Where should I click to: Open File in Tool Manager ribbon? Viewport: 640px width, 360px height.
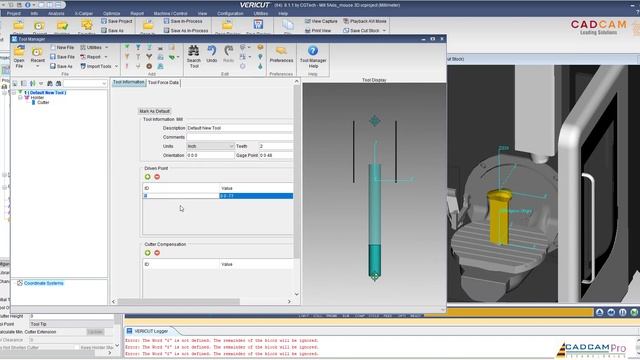point(19,57)
